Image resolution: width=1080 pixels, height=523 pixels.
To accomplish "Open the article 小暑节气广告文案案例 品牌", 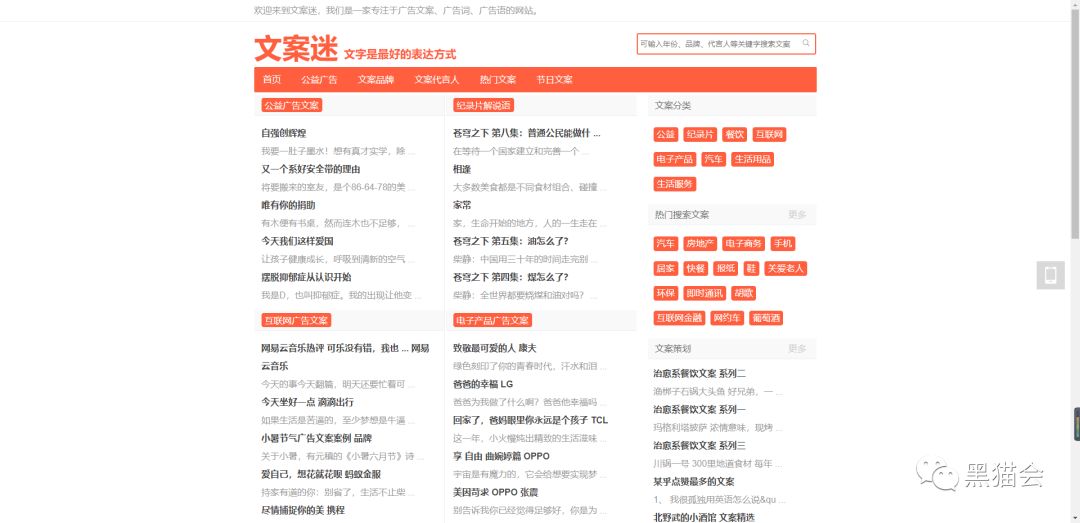I will pyautogui.click(x=316, y=438).
